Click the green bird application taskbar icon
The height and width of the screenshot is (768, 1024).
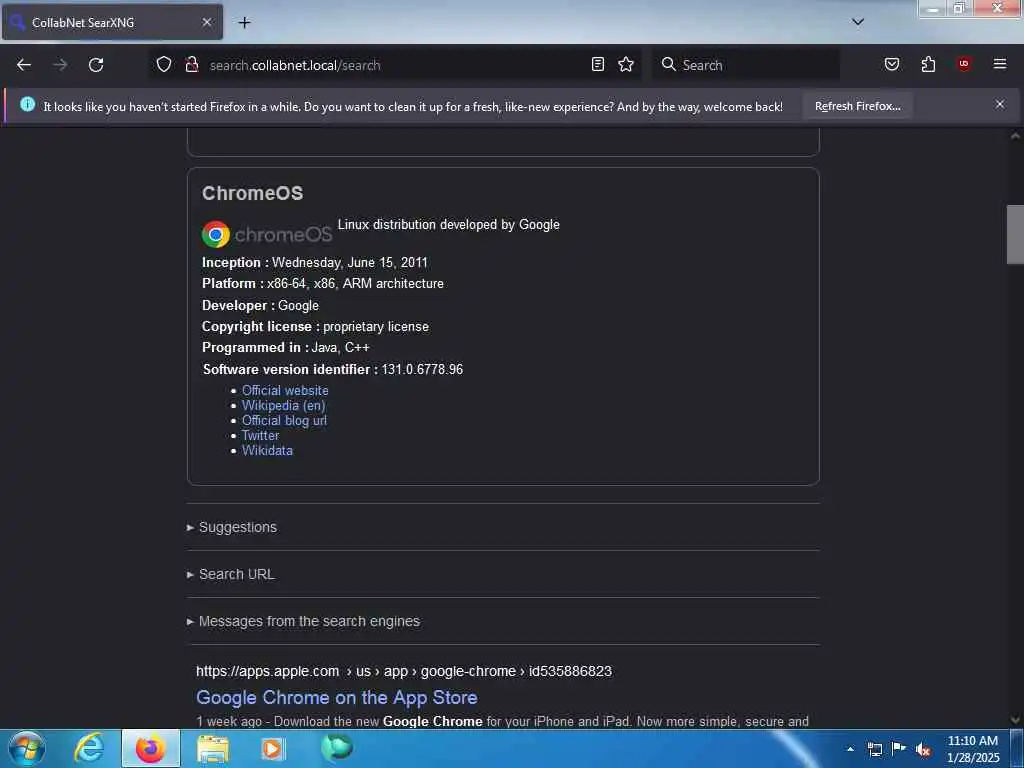(x=337, y=748)
